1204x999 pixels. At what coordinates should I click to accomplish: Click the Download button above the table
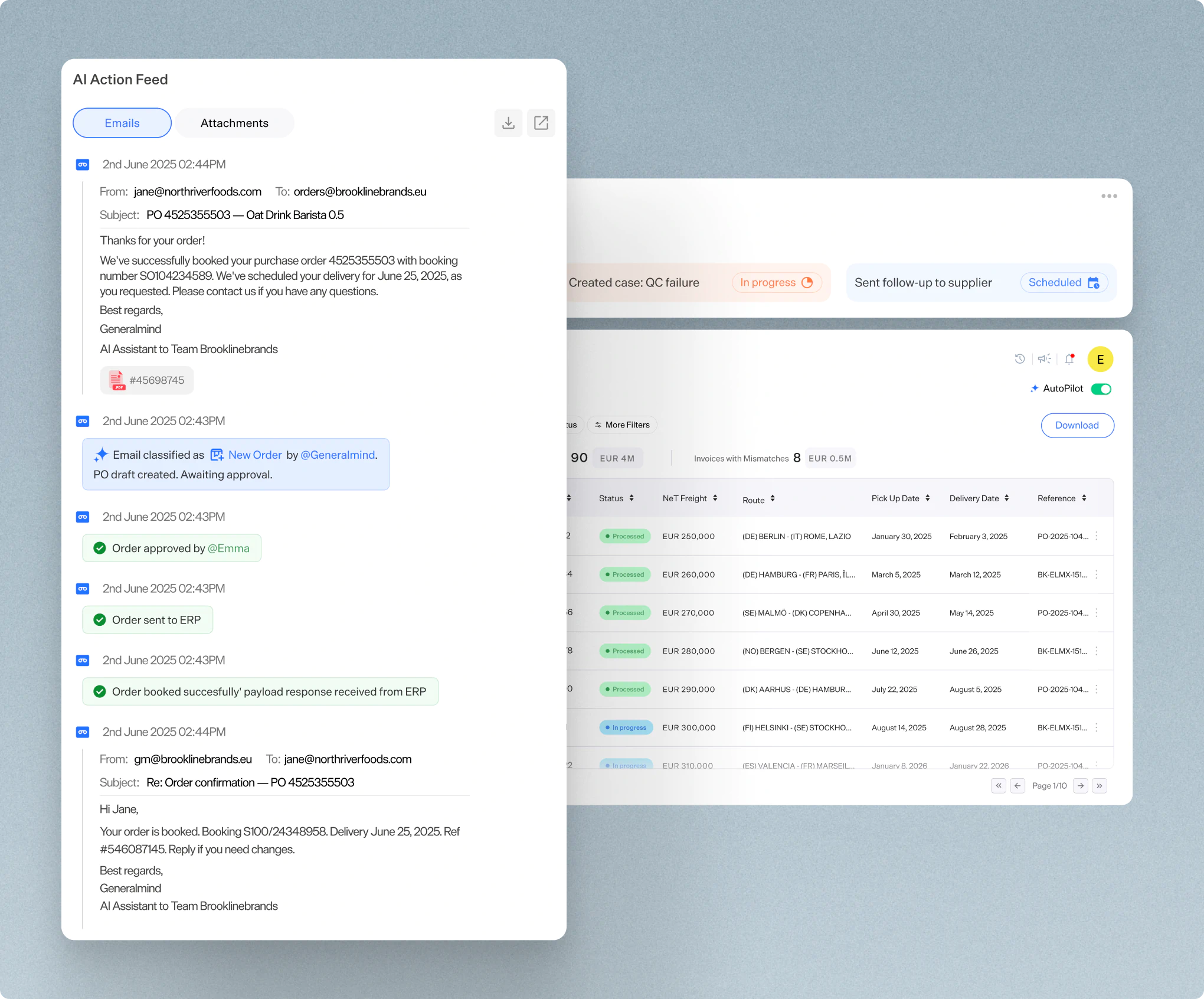coord(1077,425)
